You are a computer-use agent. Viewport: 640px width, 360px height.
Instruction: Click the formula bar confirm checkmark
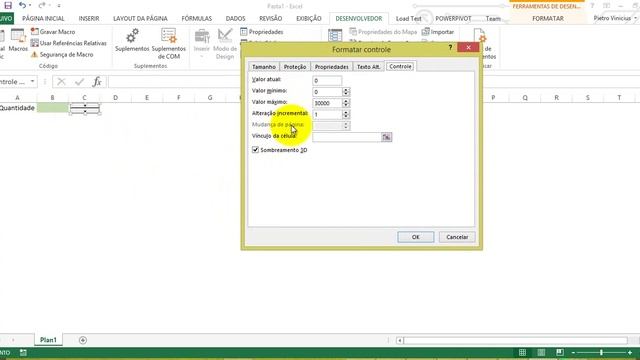79,82
